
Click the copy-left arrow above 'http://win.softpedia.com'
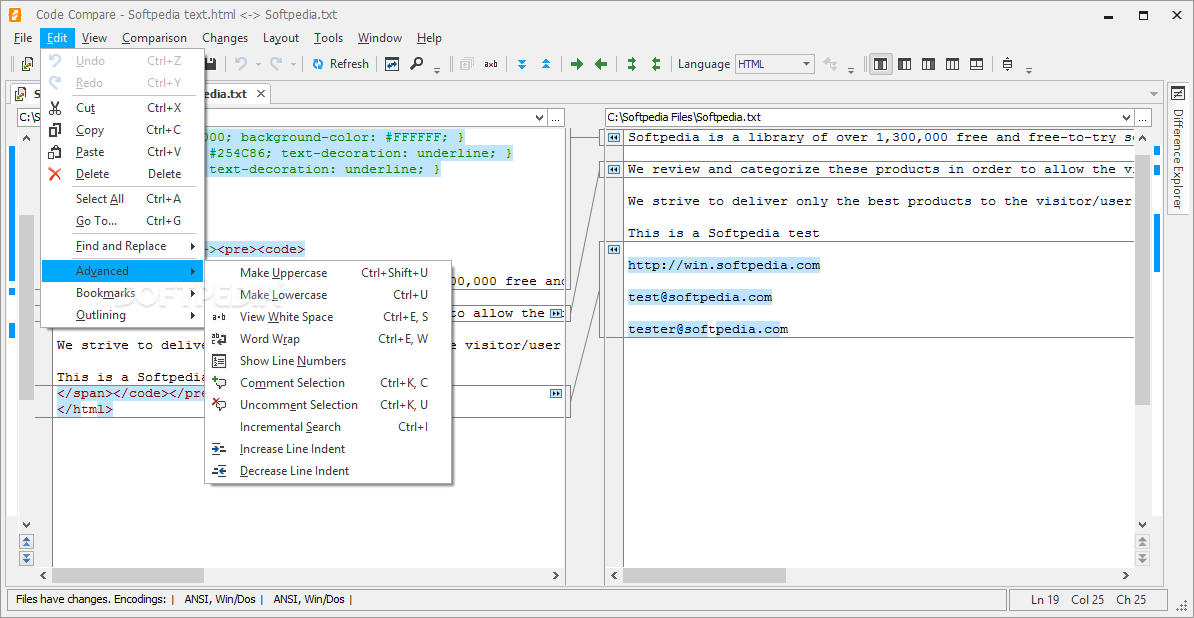tap(613, 250)
